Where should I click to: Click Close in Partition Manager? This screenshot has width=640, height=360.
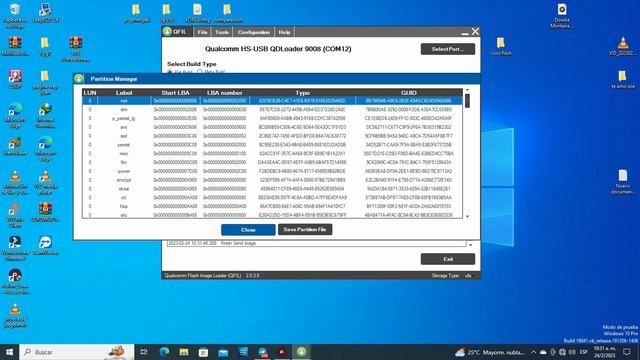coord(248,230)
